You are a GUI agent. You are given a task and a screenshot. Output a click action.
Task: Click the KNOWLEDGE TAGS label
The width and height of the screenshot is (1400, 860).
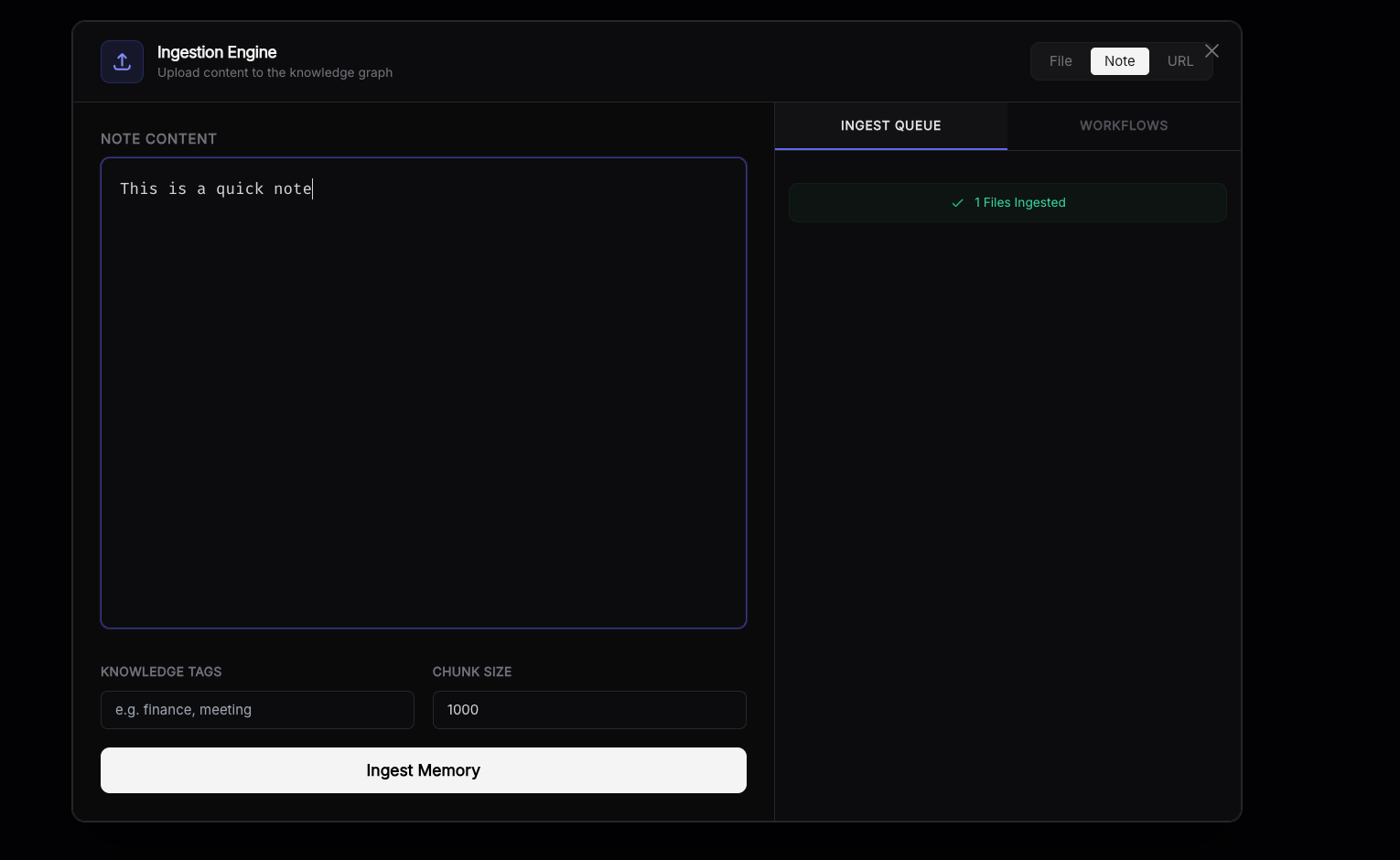coord(161,672)
